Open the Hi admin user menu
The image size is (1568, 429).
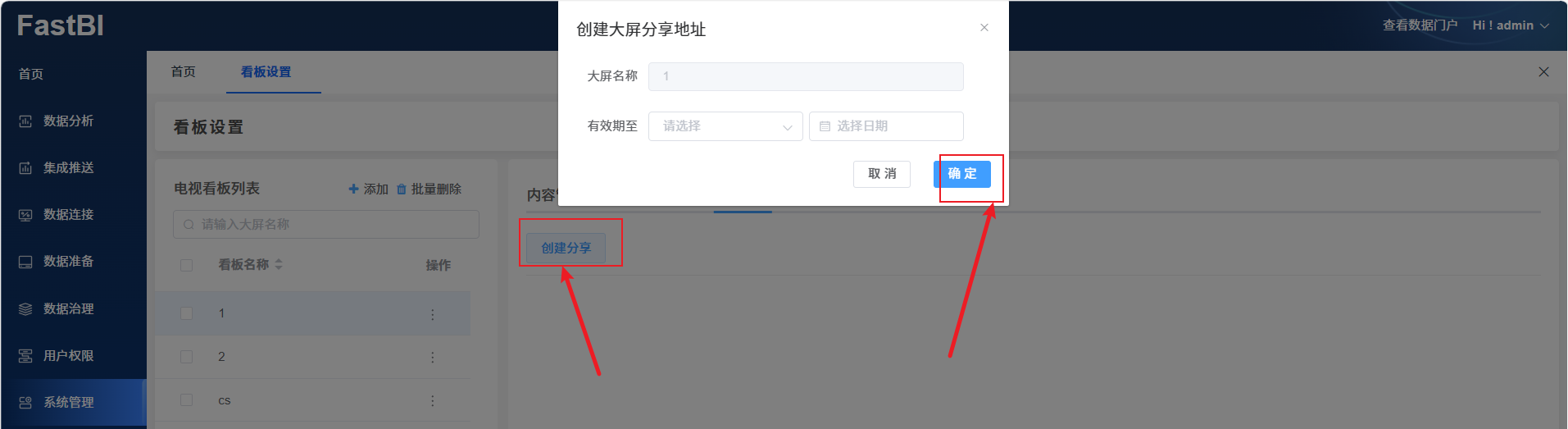[x=1511, y=25]
